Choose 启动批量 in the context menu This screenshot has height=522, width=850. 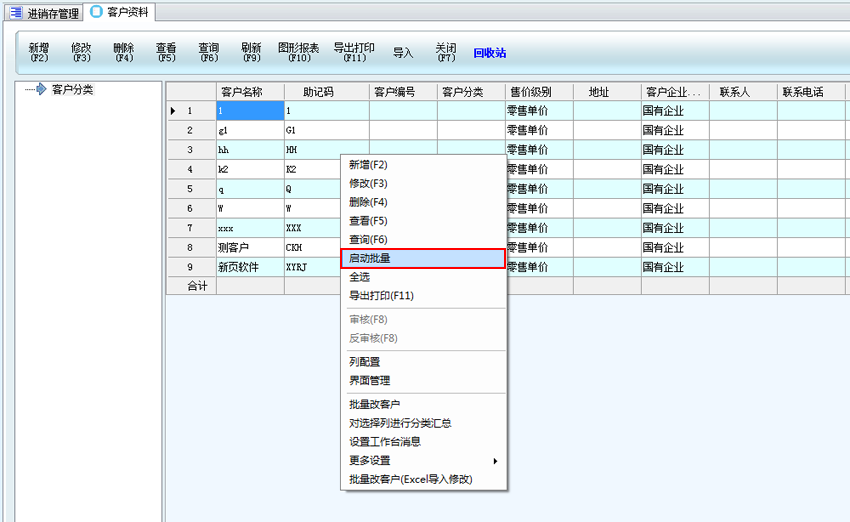coord(424,258)
